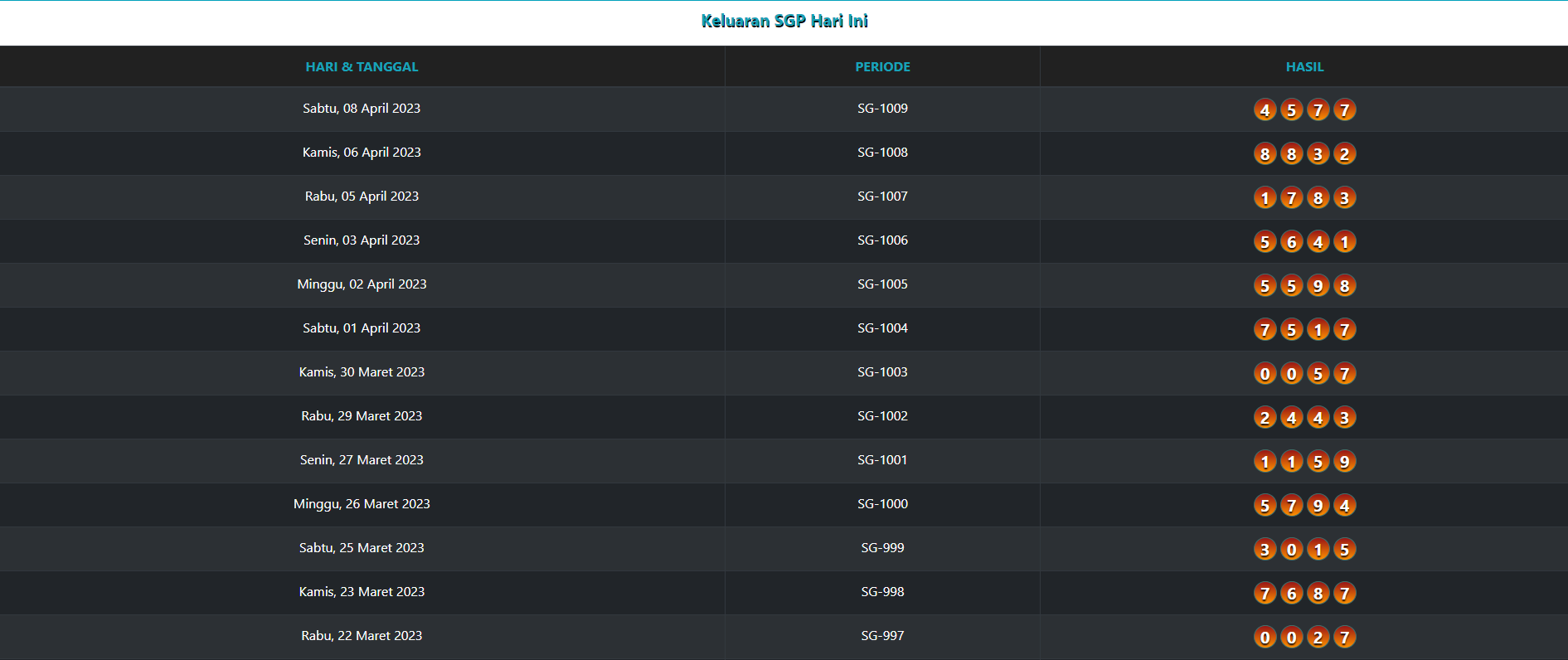
Task: Click the first ball '4' in SG-1009 result
Action: (x=1265, y=109)
